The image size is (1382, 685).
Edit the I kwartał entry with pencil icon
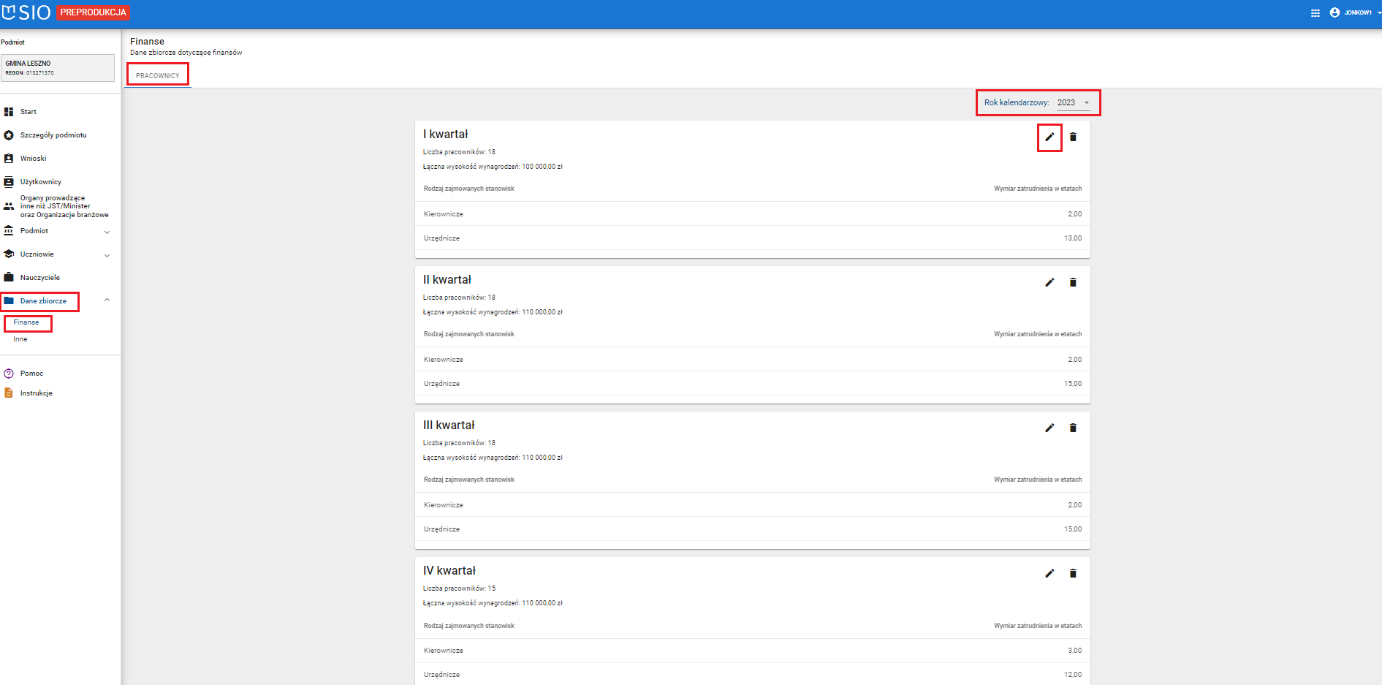tap(1049, 137)
